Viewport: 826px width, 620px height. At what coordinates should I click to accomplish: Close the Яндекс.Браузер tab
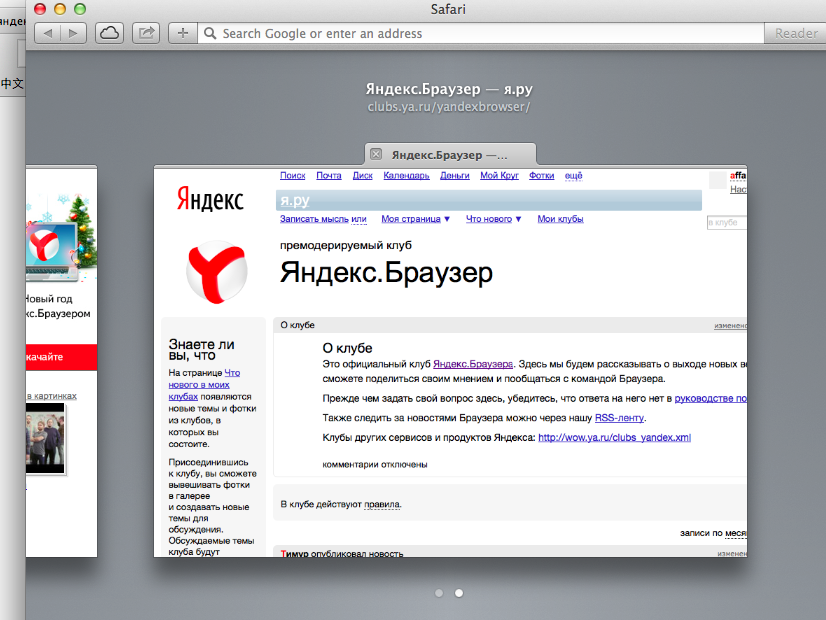click(x=376, y=154)
